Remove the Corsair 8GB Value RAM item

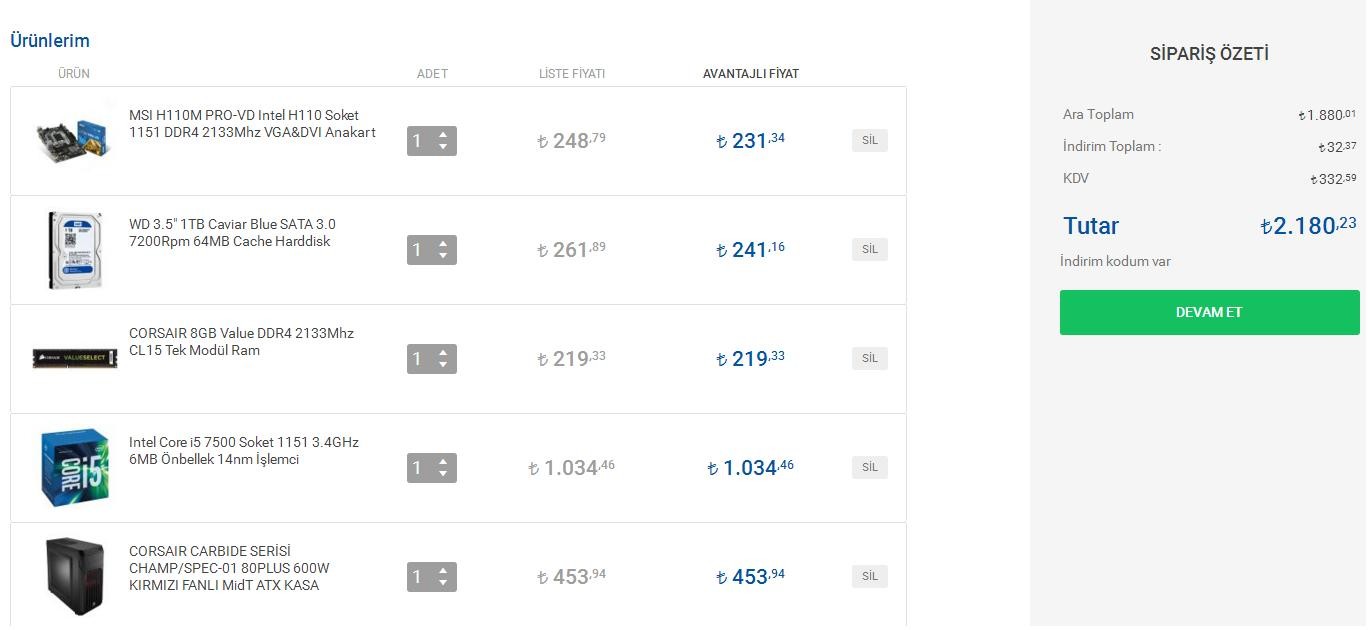coord(870,358)
